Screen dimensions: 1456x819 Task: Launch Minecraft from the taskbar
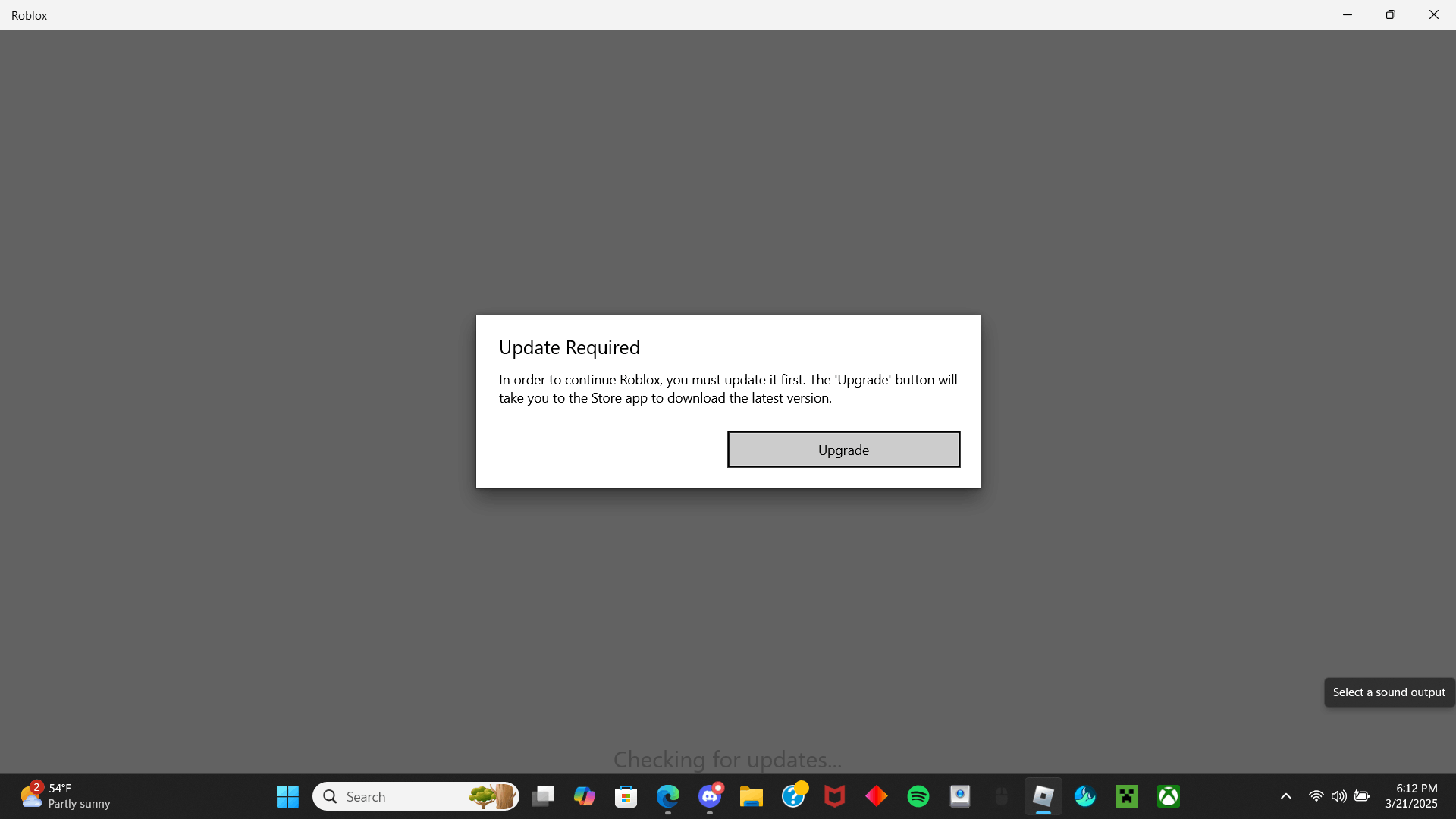1127,796
